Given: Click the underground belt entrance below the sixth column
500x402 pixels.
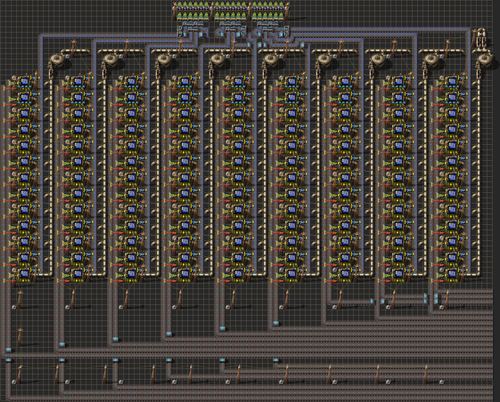Looking at the screenshot, I should click(x=276, y=323).
